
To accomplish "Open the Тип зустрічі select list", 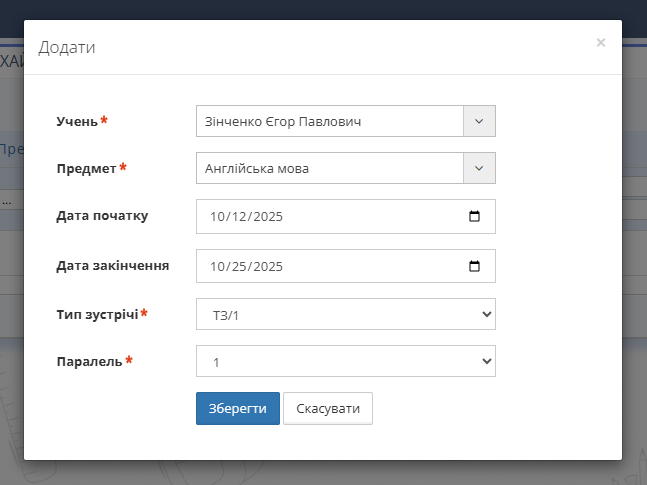I will [345, 314].
